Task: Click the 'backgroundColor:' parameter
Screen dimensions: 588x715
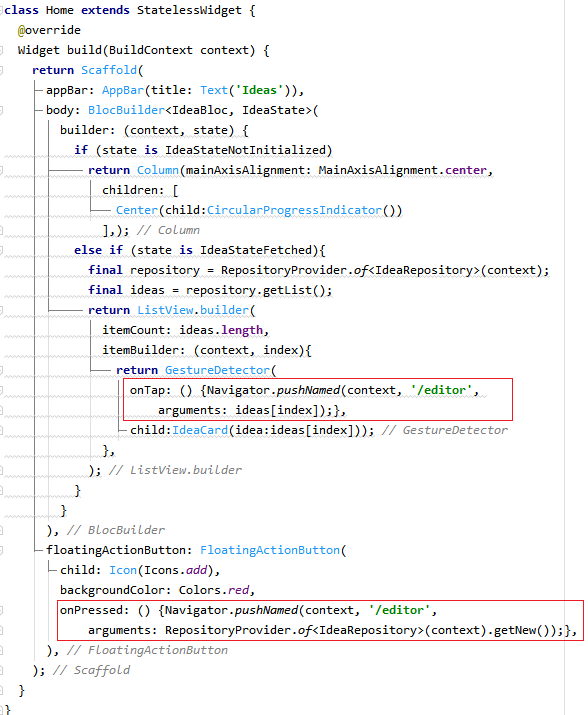Action: click(116, 591)
